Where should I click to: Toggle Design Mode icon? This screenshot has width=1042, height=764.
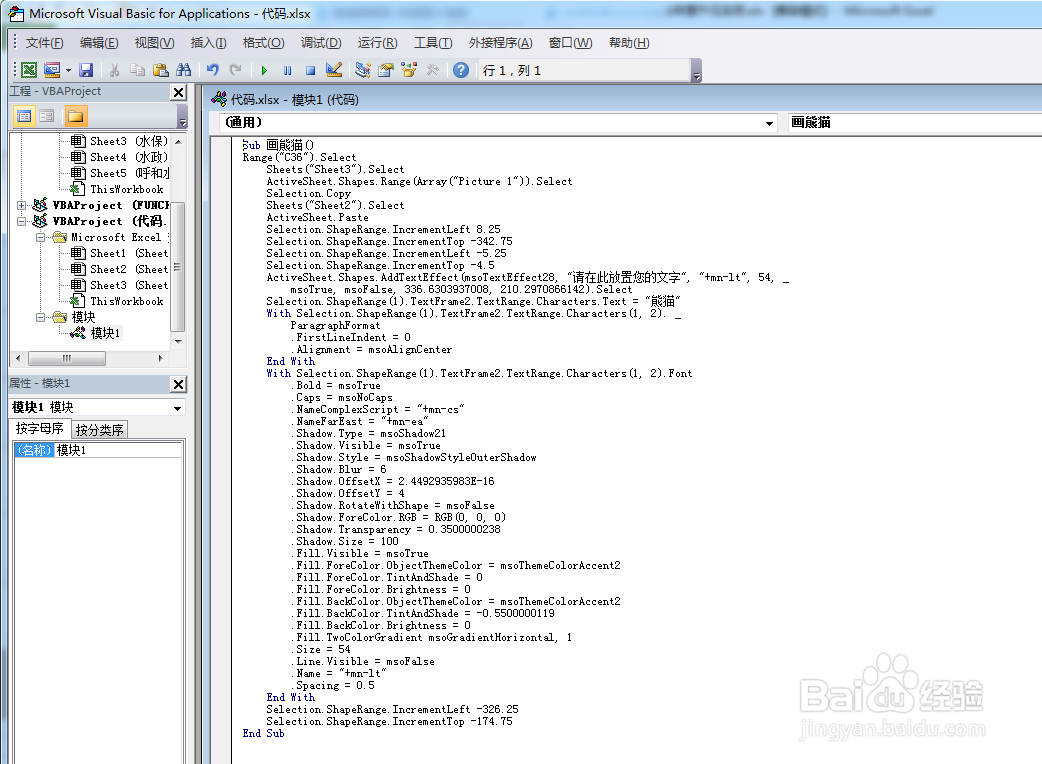pyautogui.click(x=334, y=70)
